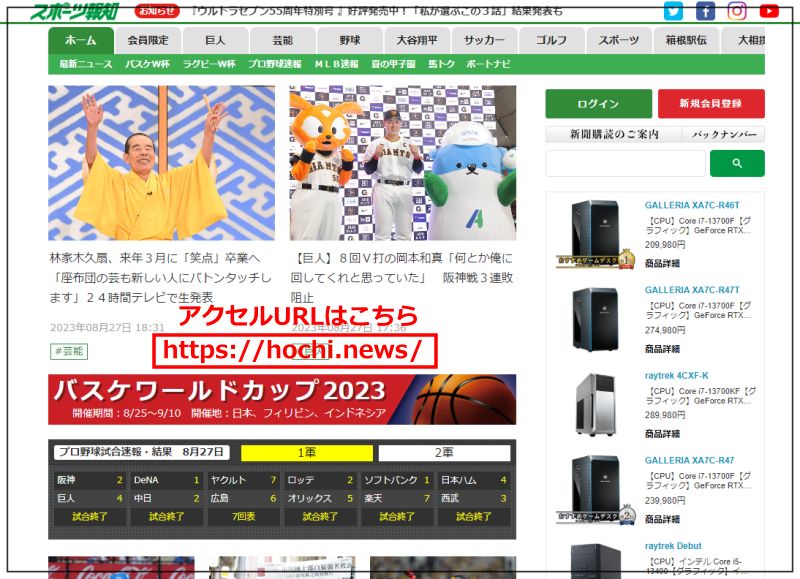Click the green ログイン button
The height and width of the screenshot is (579, 800).
(598, 104)
